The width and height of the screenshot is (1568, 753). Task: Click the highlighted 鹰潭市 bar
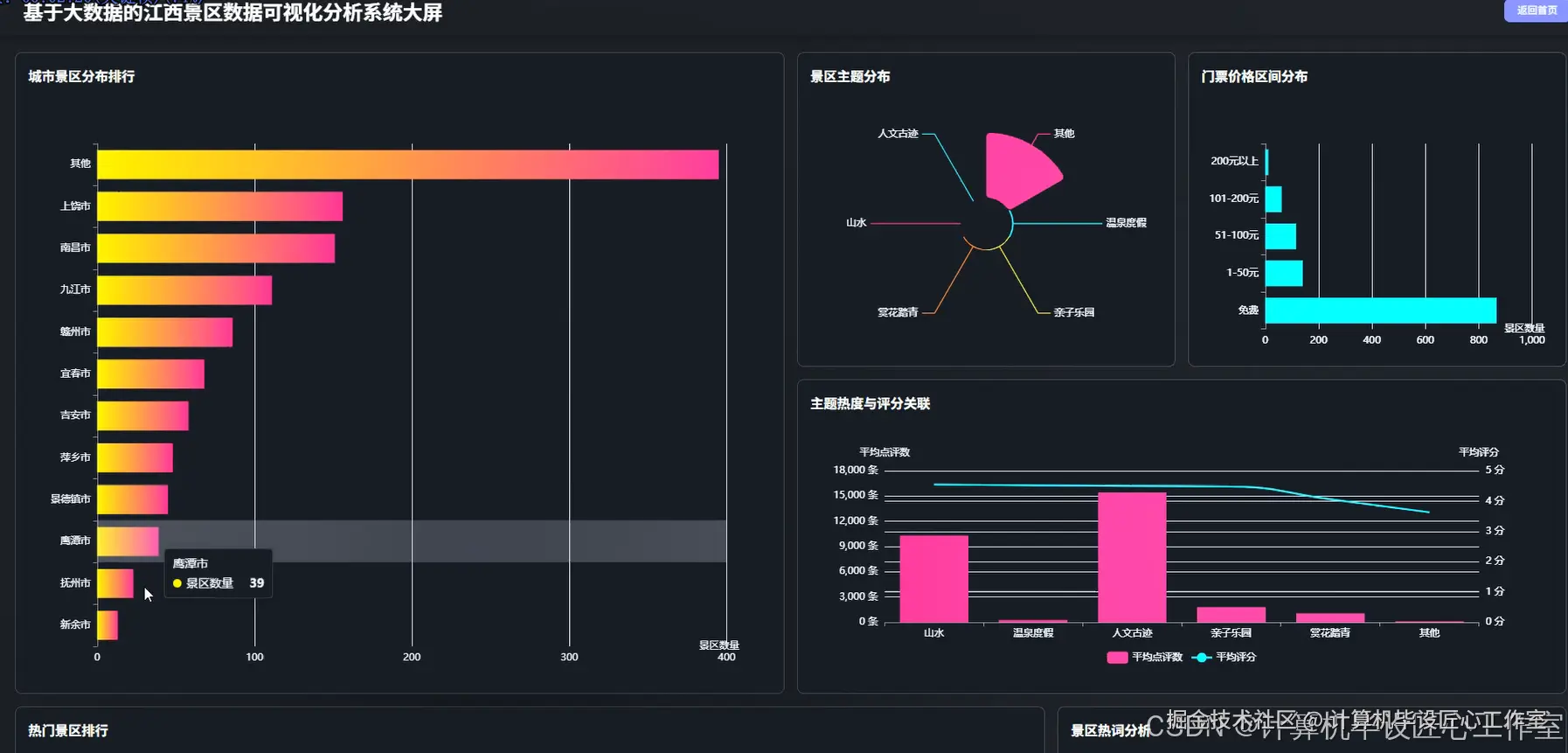[x=128, y=541]
